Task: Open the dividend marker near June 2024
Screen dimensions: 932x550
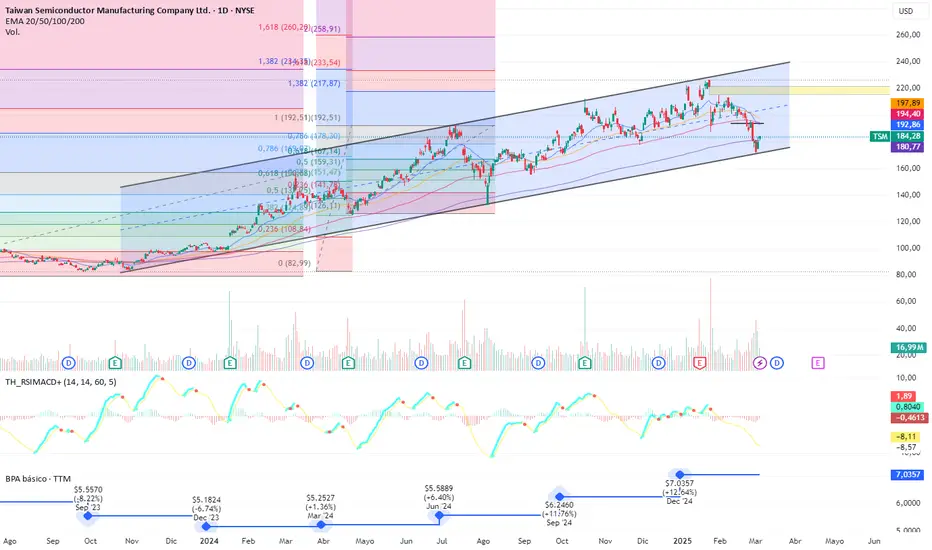Action: coord(421,363)
